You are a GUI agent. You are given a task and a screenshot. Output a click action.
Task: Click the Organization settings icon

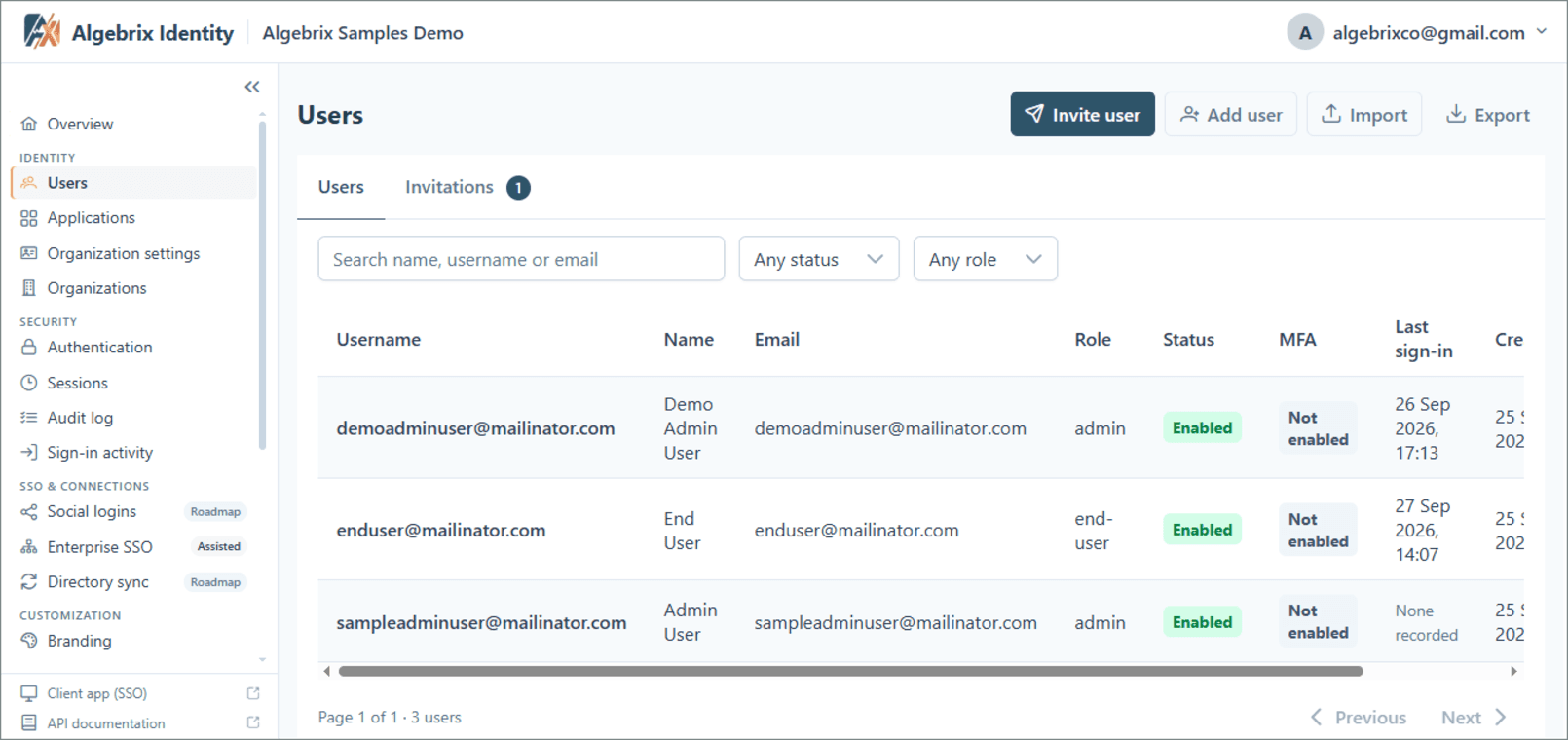(x=29, y=253)
